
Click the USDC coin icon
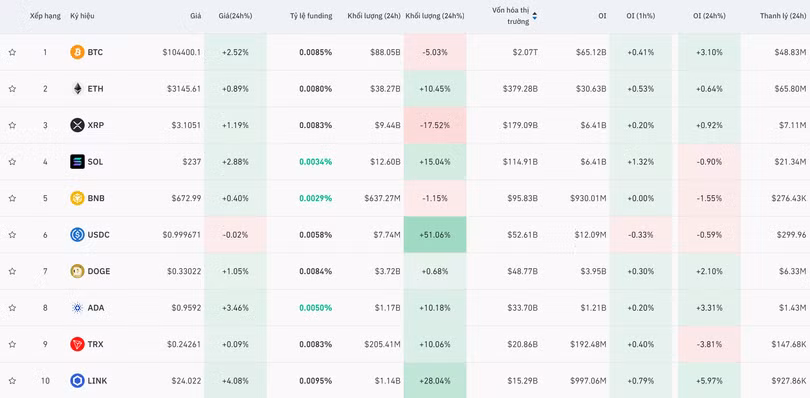[77, 235]
